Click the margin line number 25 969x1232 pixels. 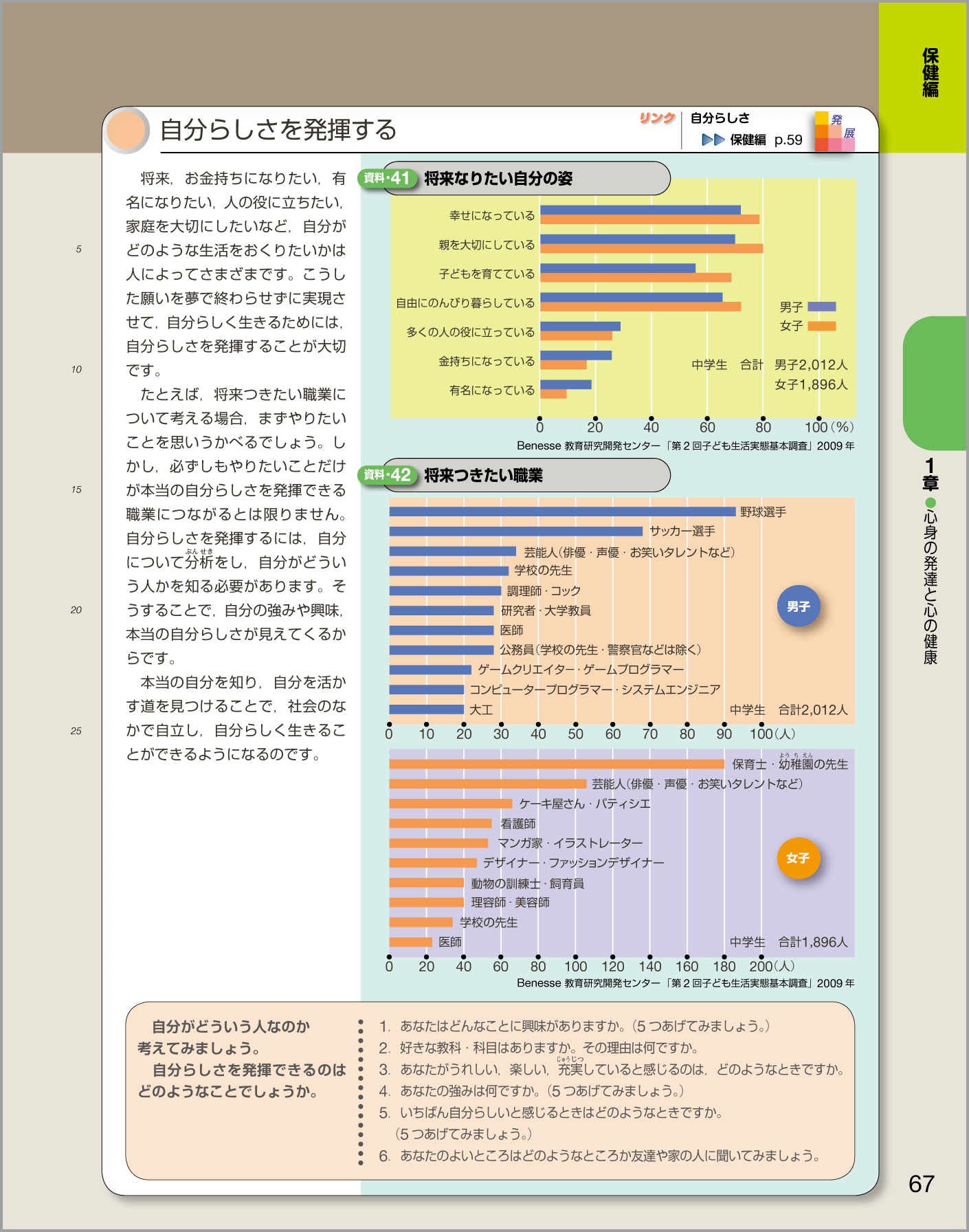(76, 731)
